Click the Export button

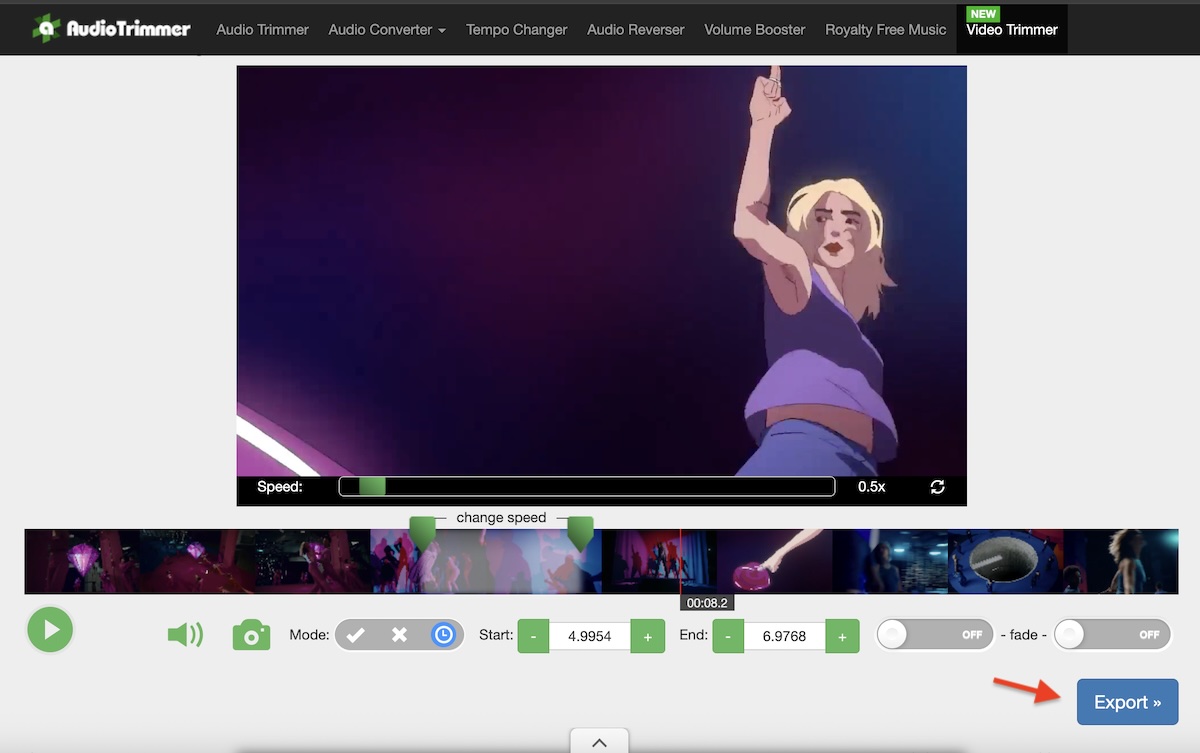tap(1127, 702)
